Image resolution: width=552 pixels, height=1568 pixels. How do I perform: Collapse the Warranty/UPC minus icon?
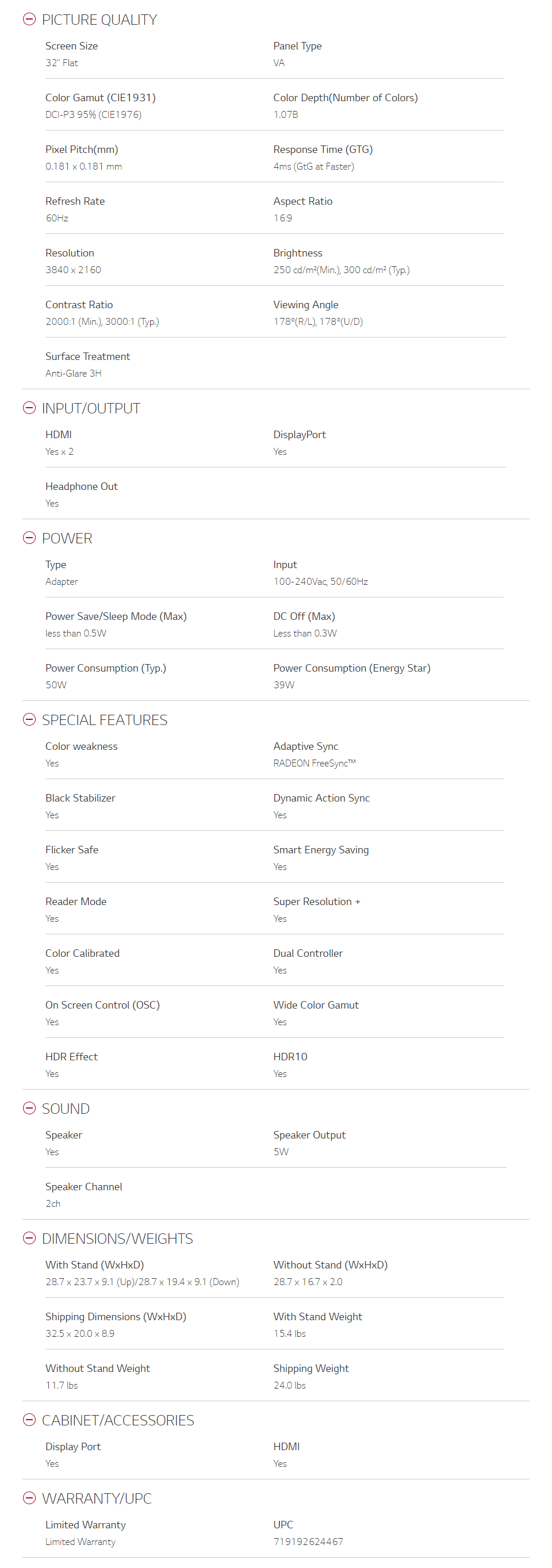point(29,1497)
